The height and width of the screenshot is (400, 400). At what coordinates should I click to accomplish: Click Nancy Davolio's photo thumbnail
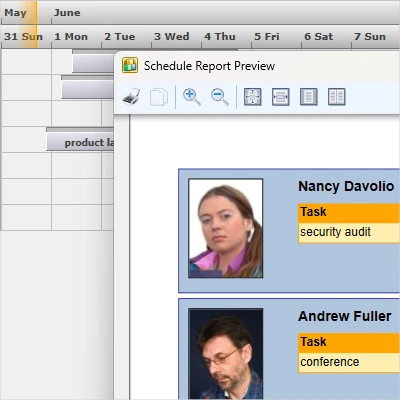click(x=226, y=228)
